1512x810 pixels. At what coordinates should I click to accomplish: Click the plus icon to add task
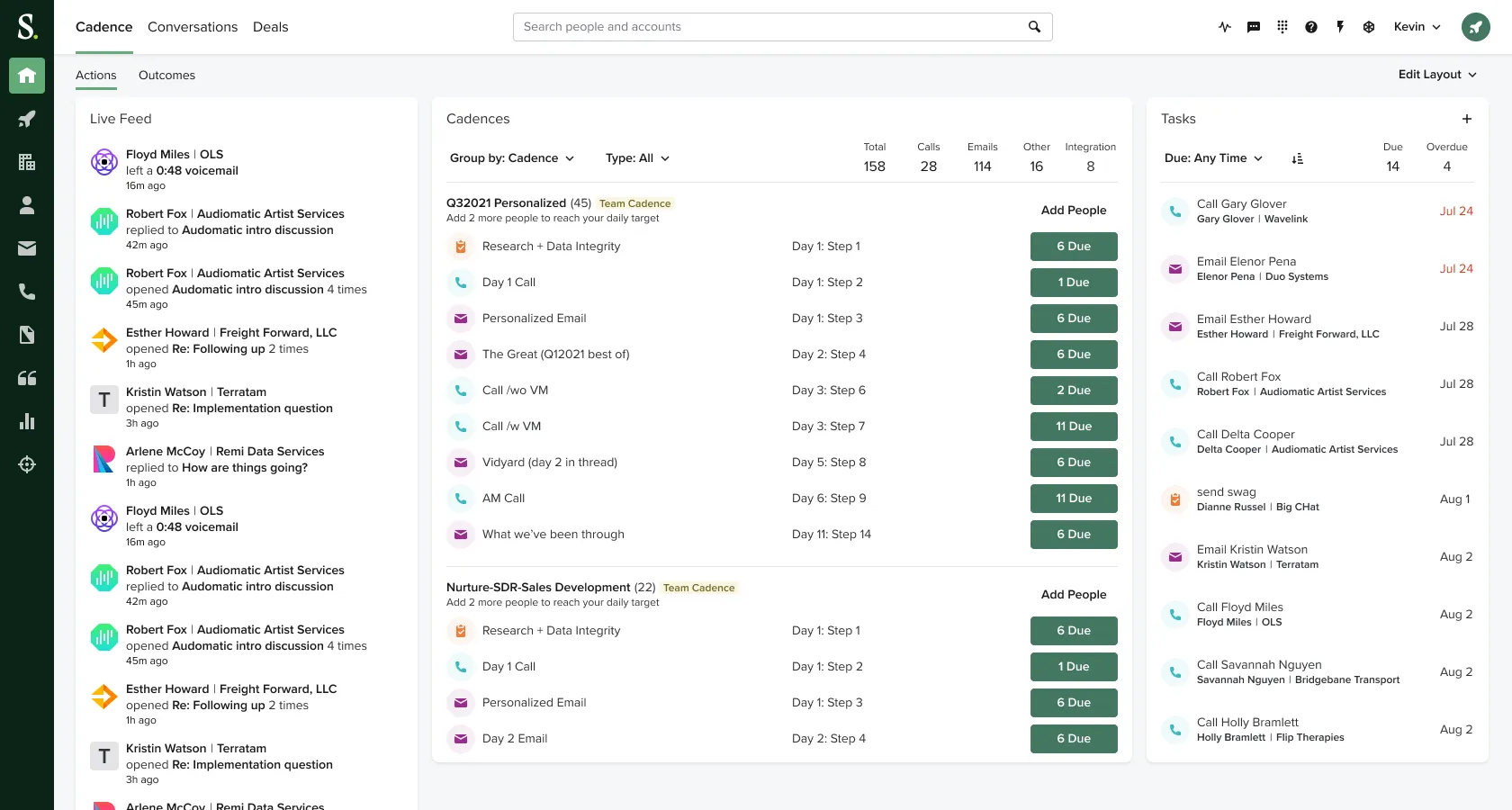[1467, 119]
